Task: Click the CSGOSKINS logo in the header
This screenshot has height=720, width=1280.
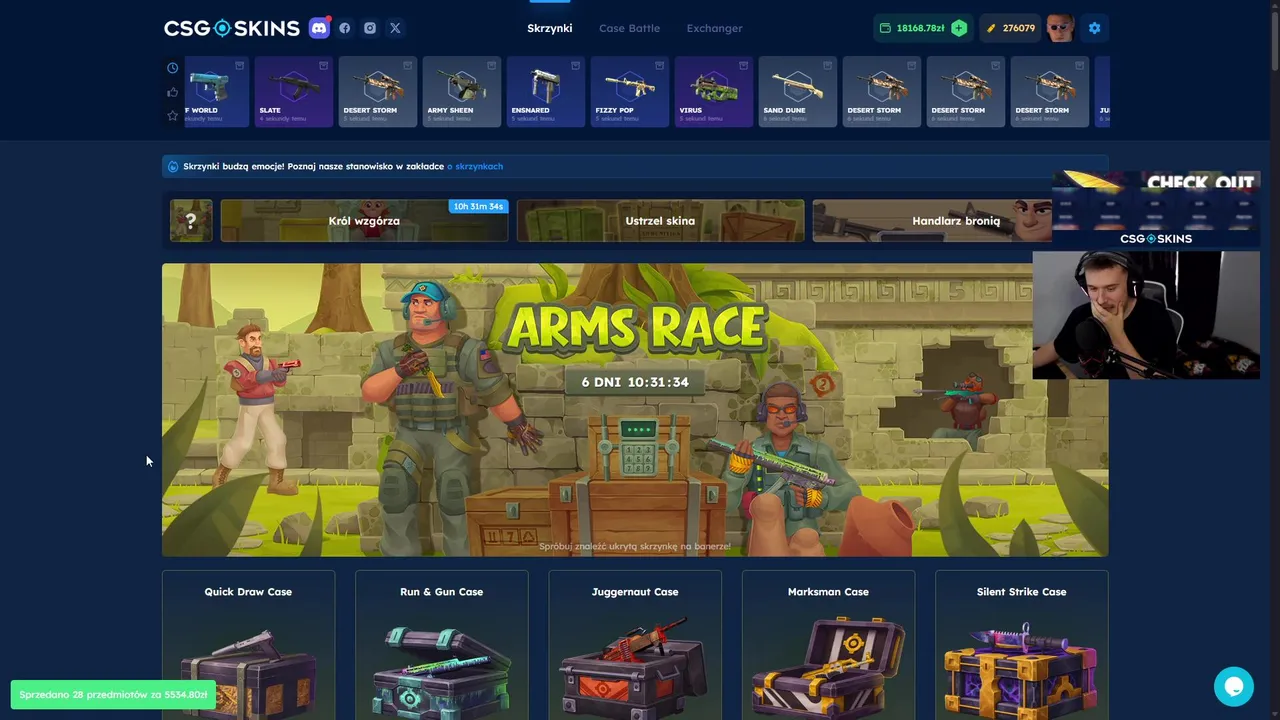Action: click(x=232, y=28)
